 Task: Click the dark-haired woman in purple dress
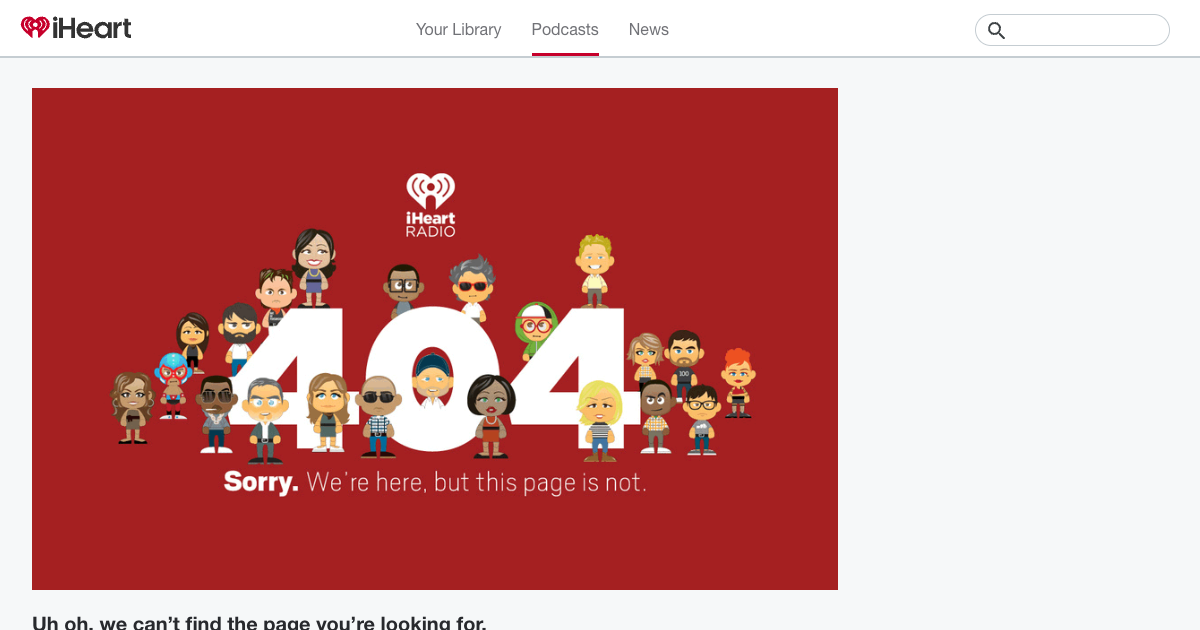tap(314, 268)
